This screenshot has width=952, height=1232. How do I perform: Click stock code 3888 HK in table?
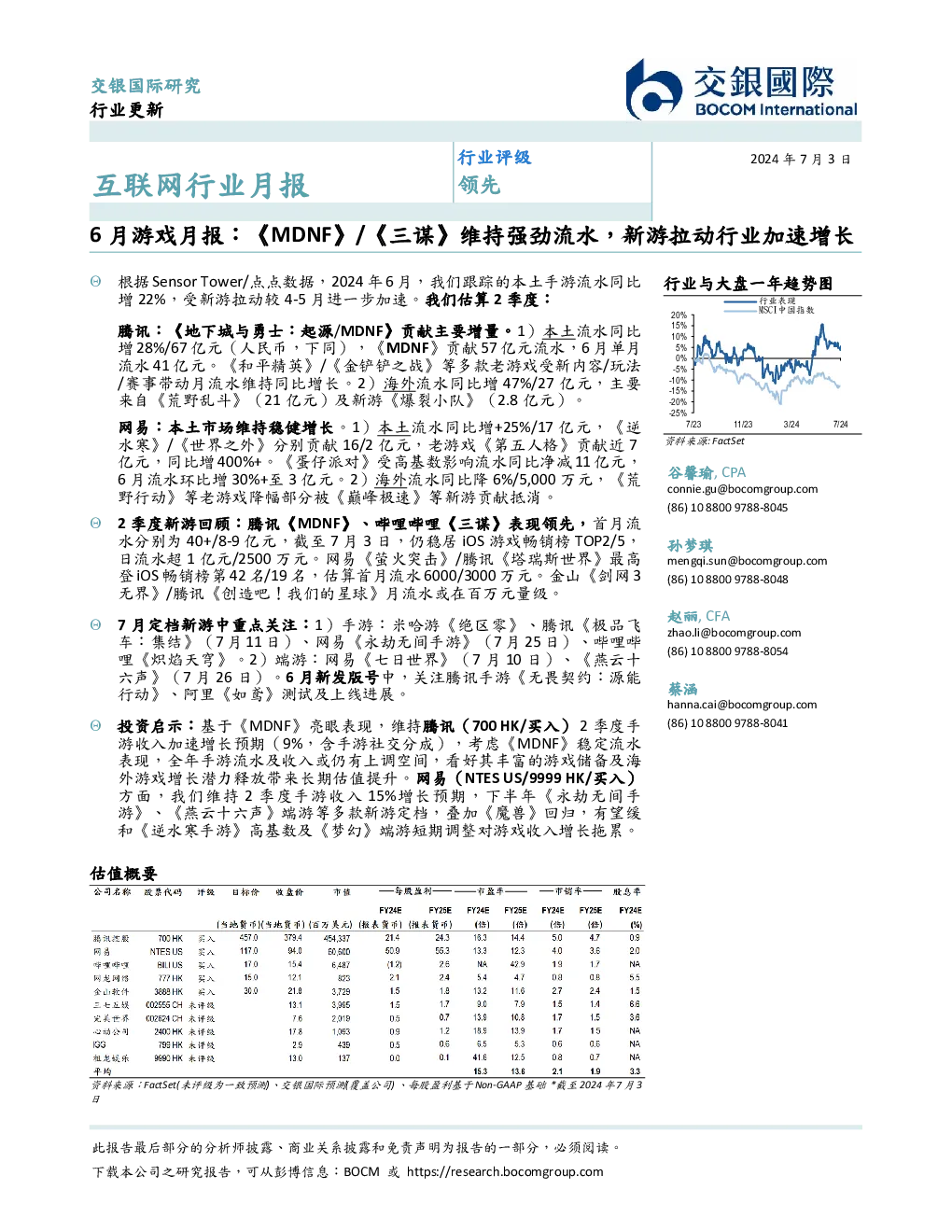(169, 991)
